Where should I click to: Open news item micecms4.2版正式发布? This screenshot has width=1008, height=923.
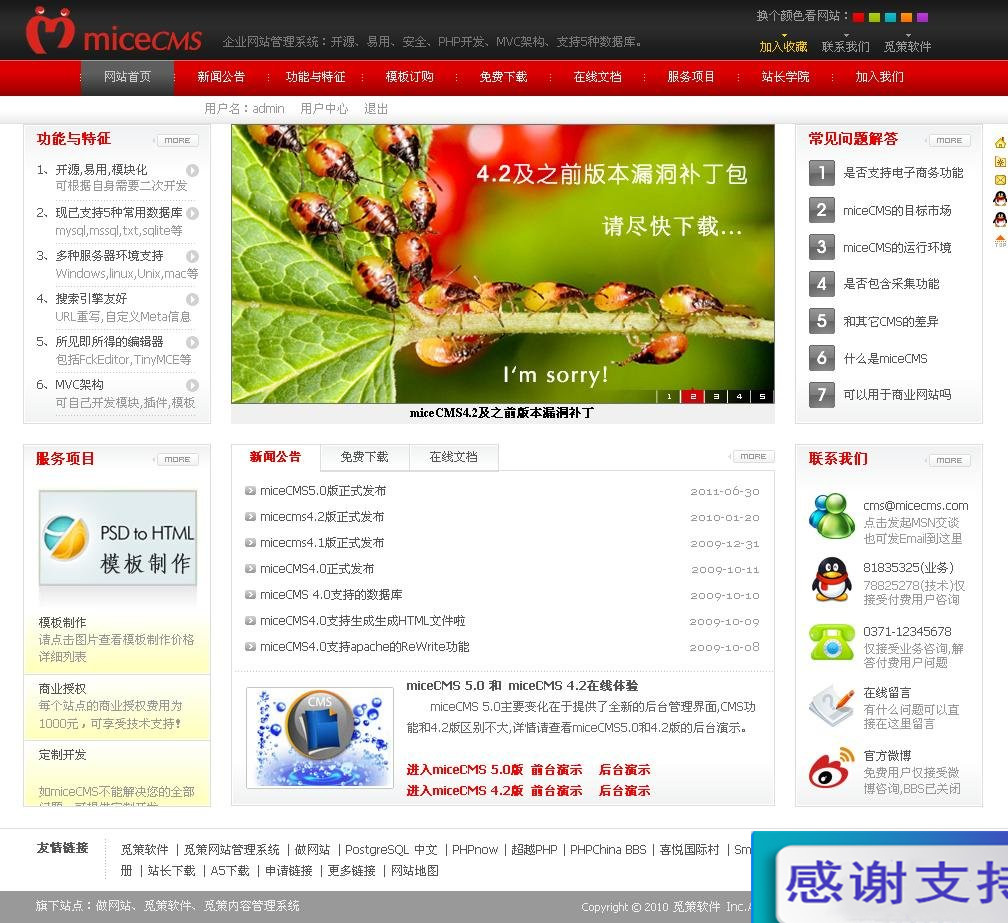(322, 517)
